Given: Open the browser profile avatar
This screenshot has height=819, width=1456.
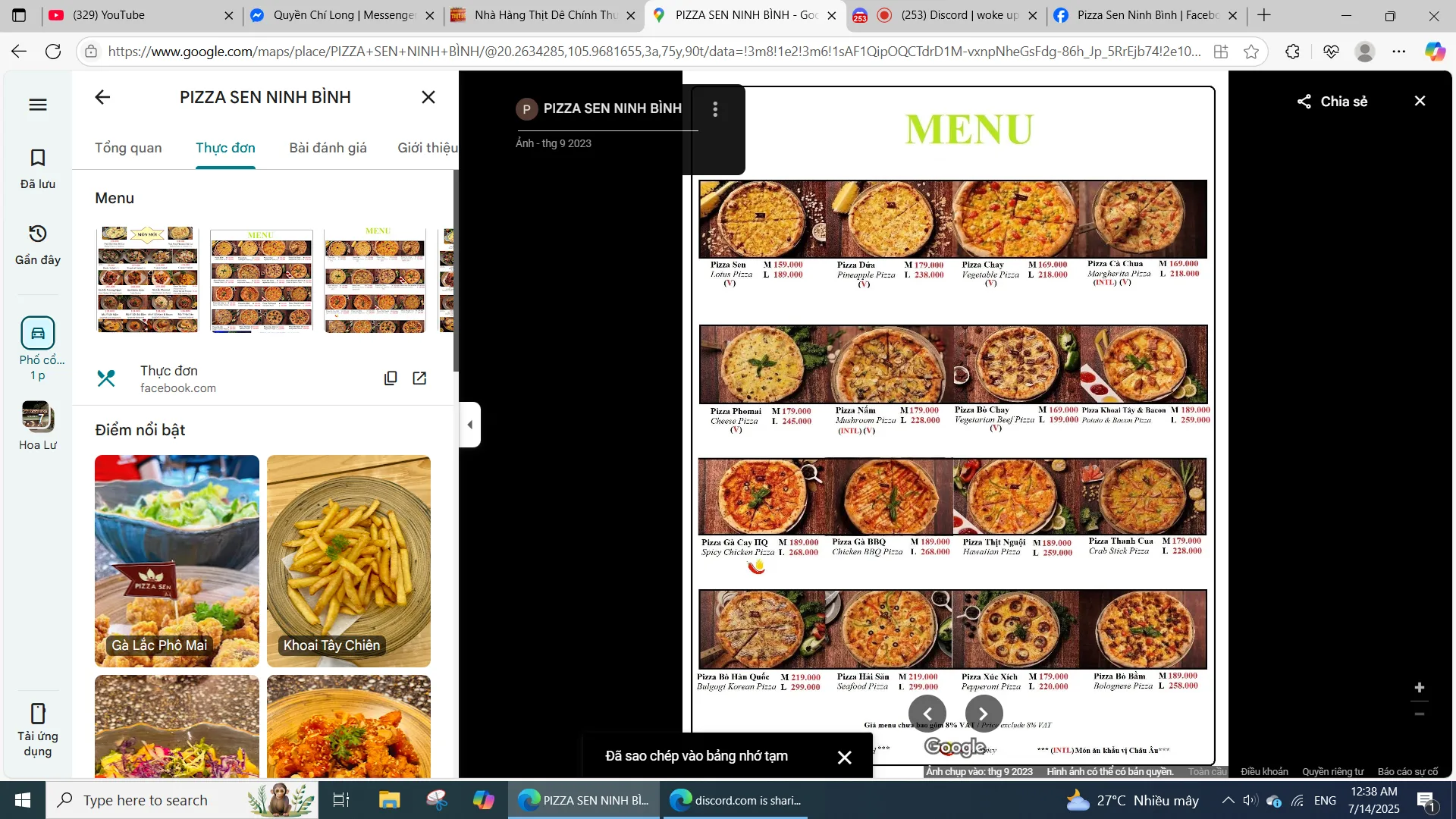Looking at the screenshot, I should pyautogui.click(x=1365, y=52).
